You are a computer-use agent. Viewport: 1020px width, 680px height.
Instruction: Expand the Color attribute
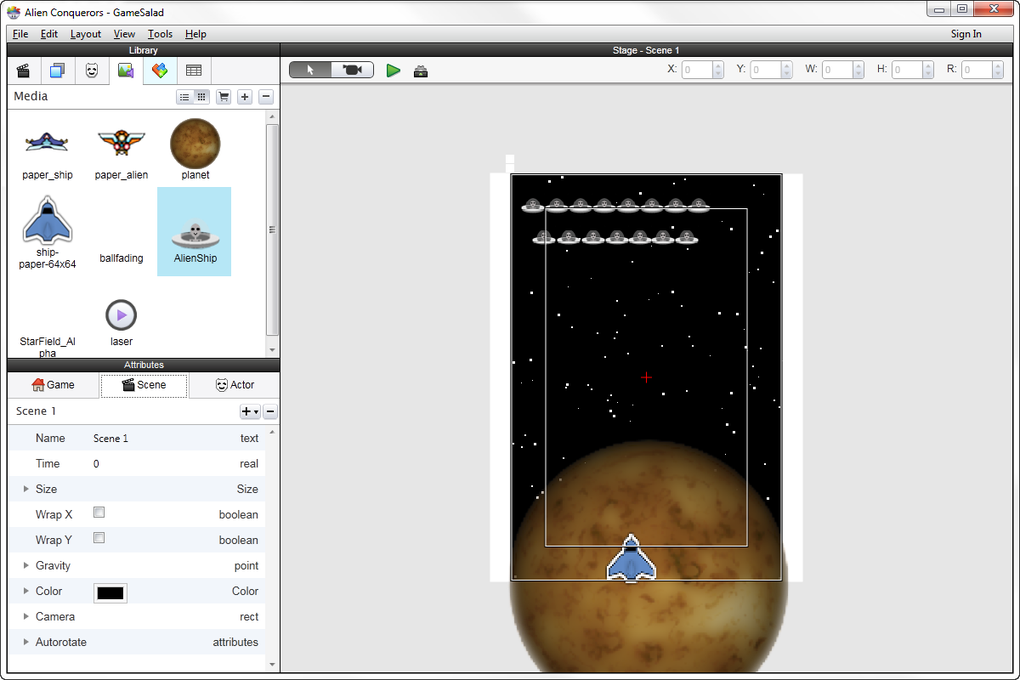26,591
